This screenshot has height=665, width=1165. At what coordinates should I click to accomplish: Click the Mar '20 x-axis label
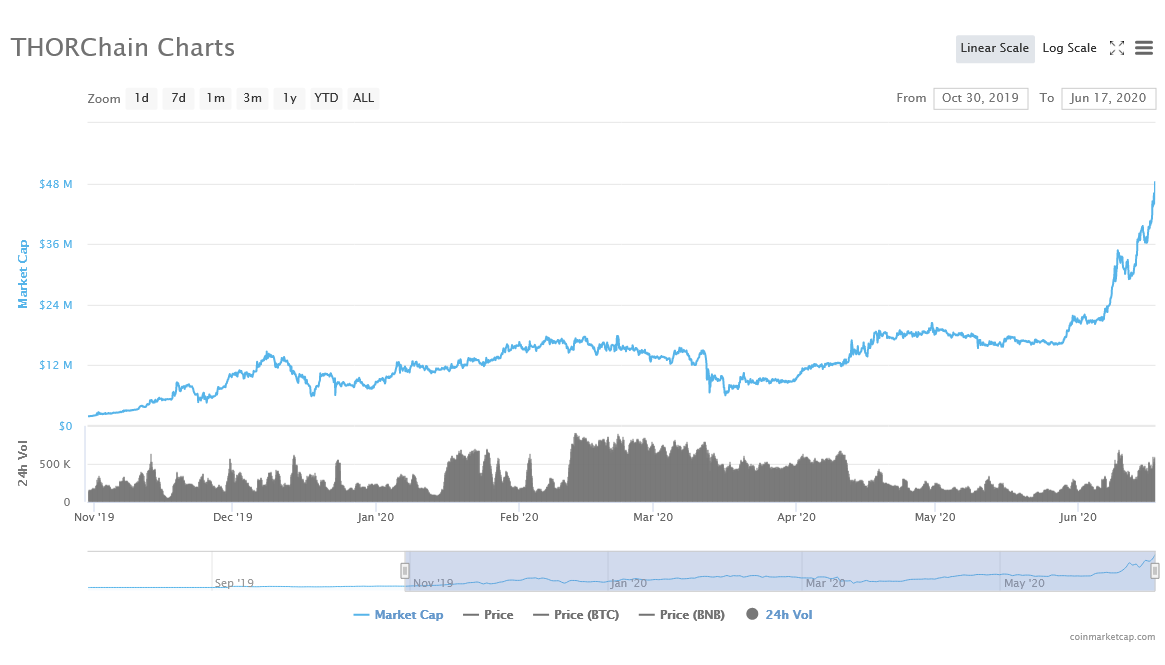(x=653, y=517)
